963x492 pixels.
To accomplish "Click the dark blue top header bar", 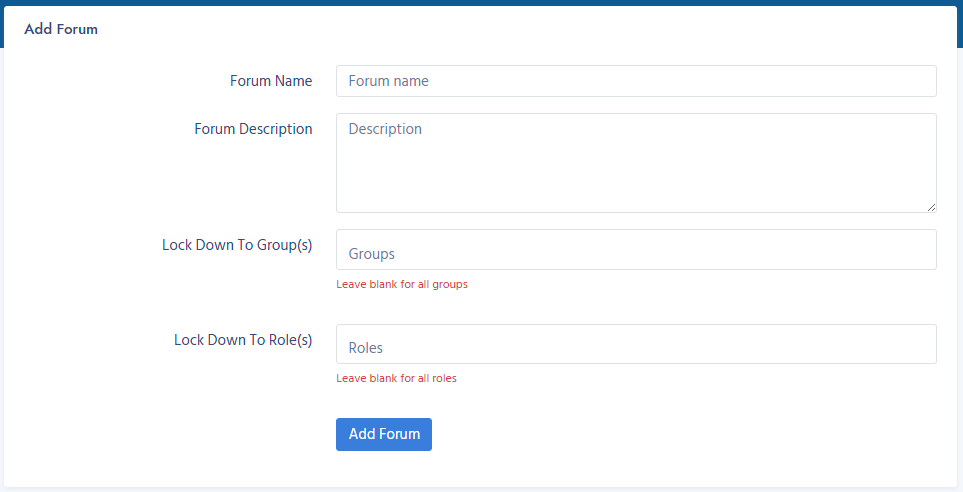I will (480, 2).
